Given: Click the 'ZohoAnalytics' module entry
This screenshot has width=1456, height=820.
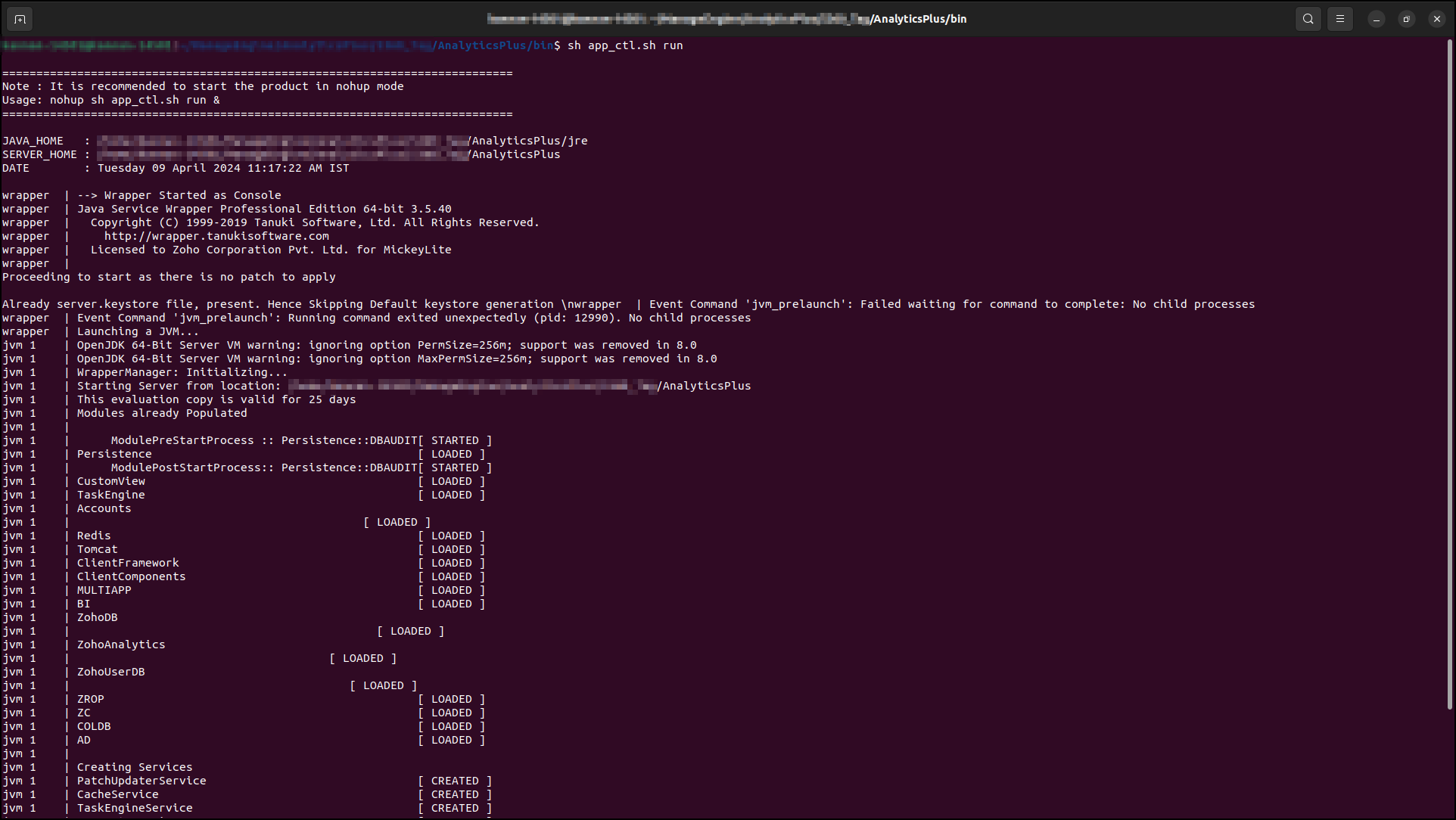Looking at the screenshot, I should 121,645.
